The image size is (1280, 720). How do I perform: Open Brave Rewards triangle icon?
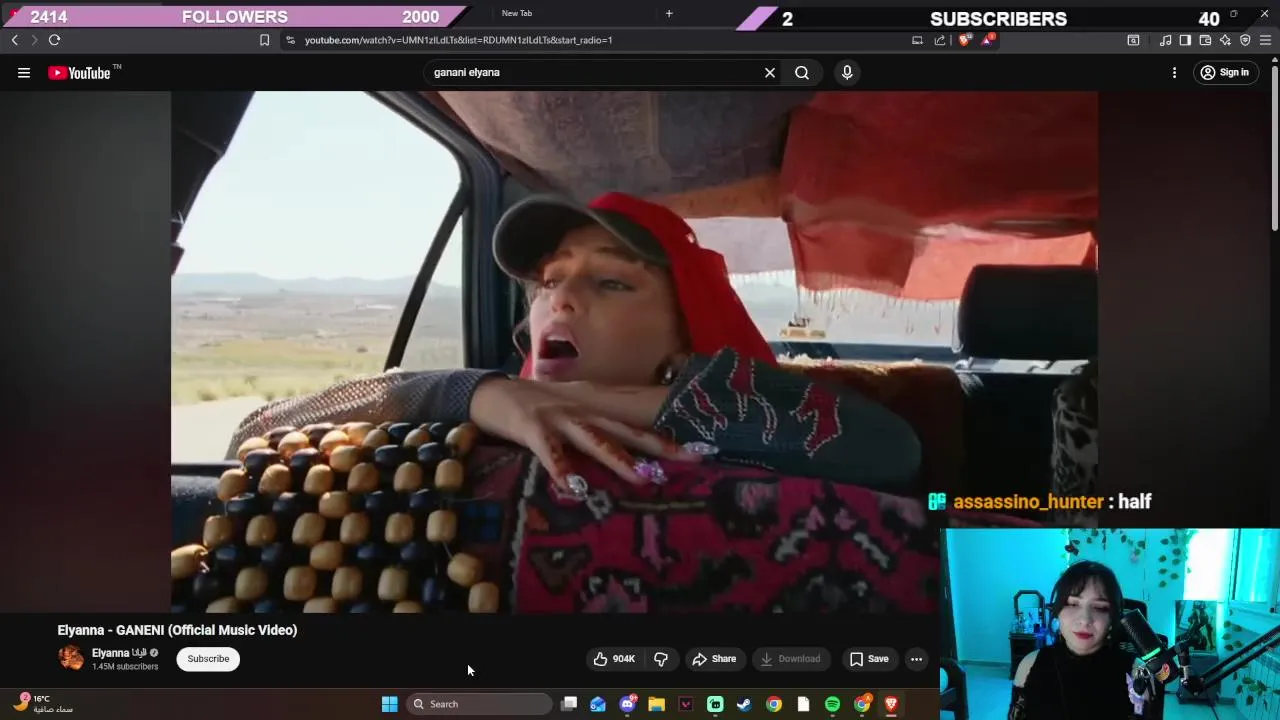[988, 40]
